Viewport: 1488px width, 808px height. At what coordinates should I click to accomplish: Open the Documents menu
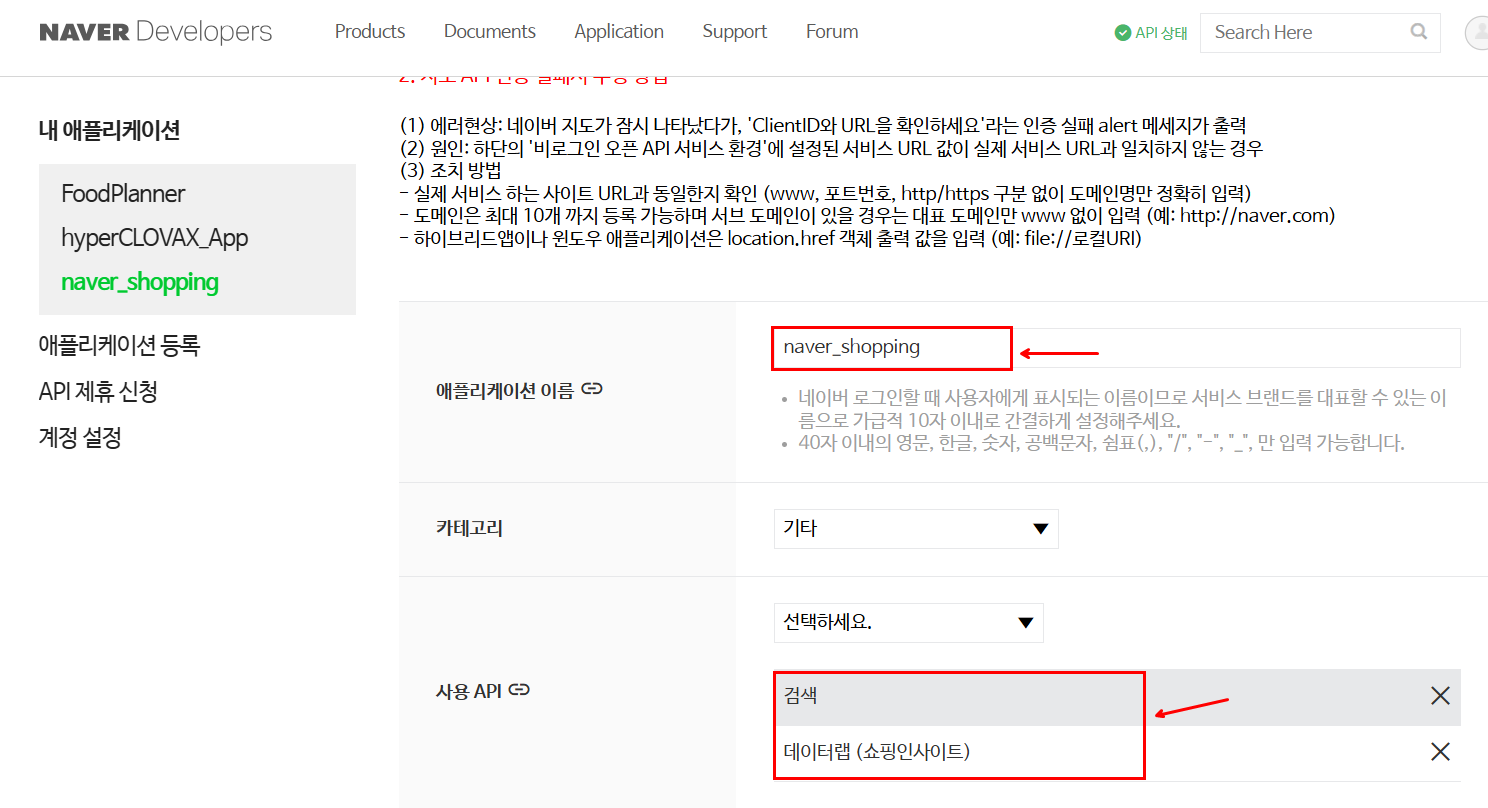pyautogui.click(x=490, y=32)
